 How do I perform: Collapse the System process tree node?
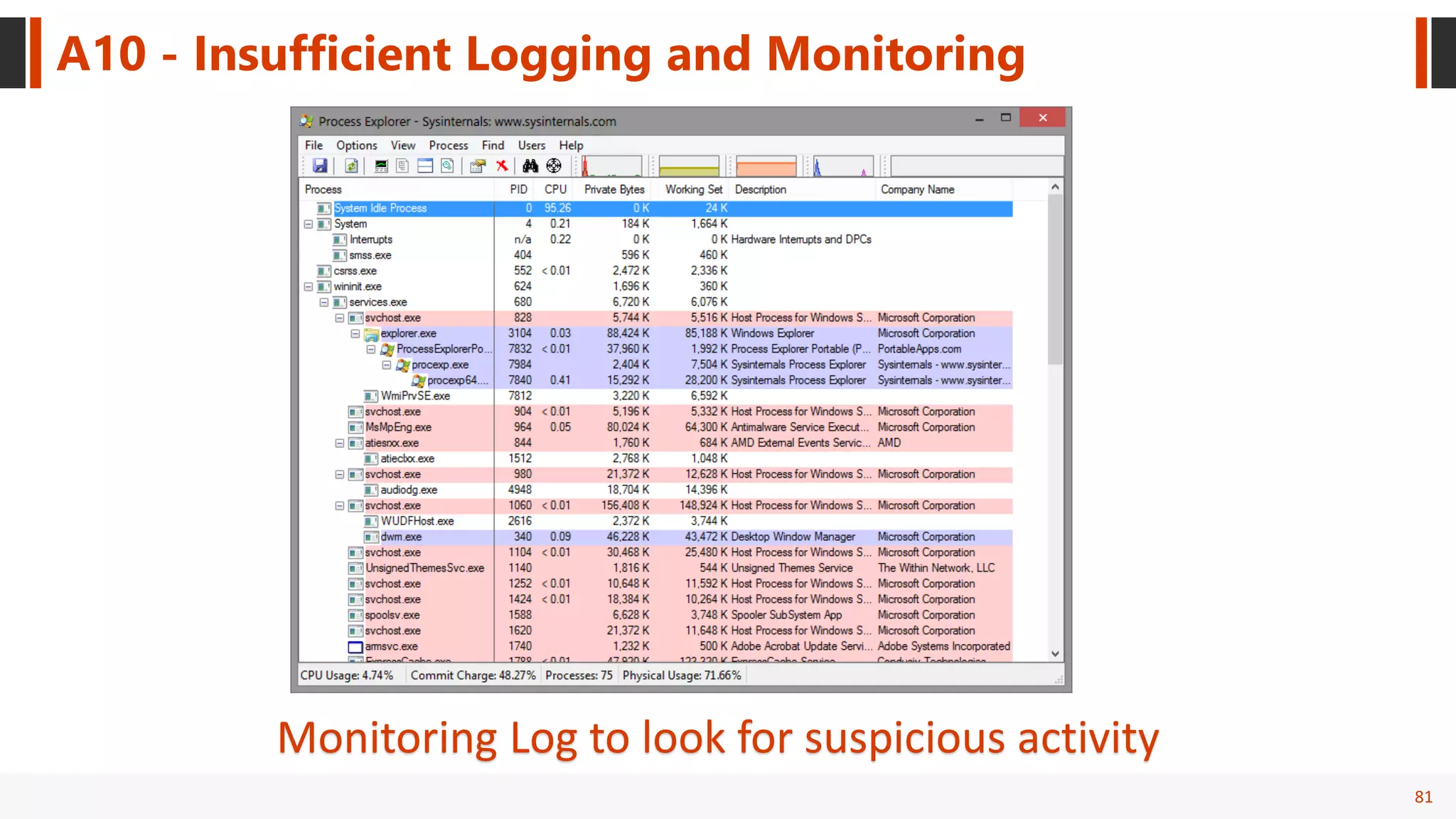pyautogui.click(x=309, y=224)
